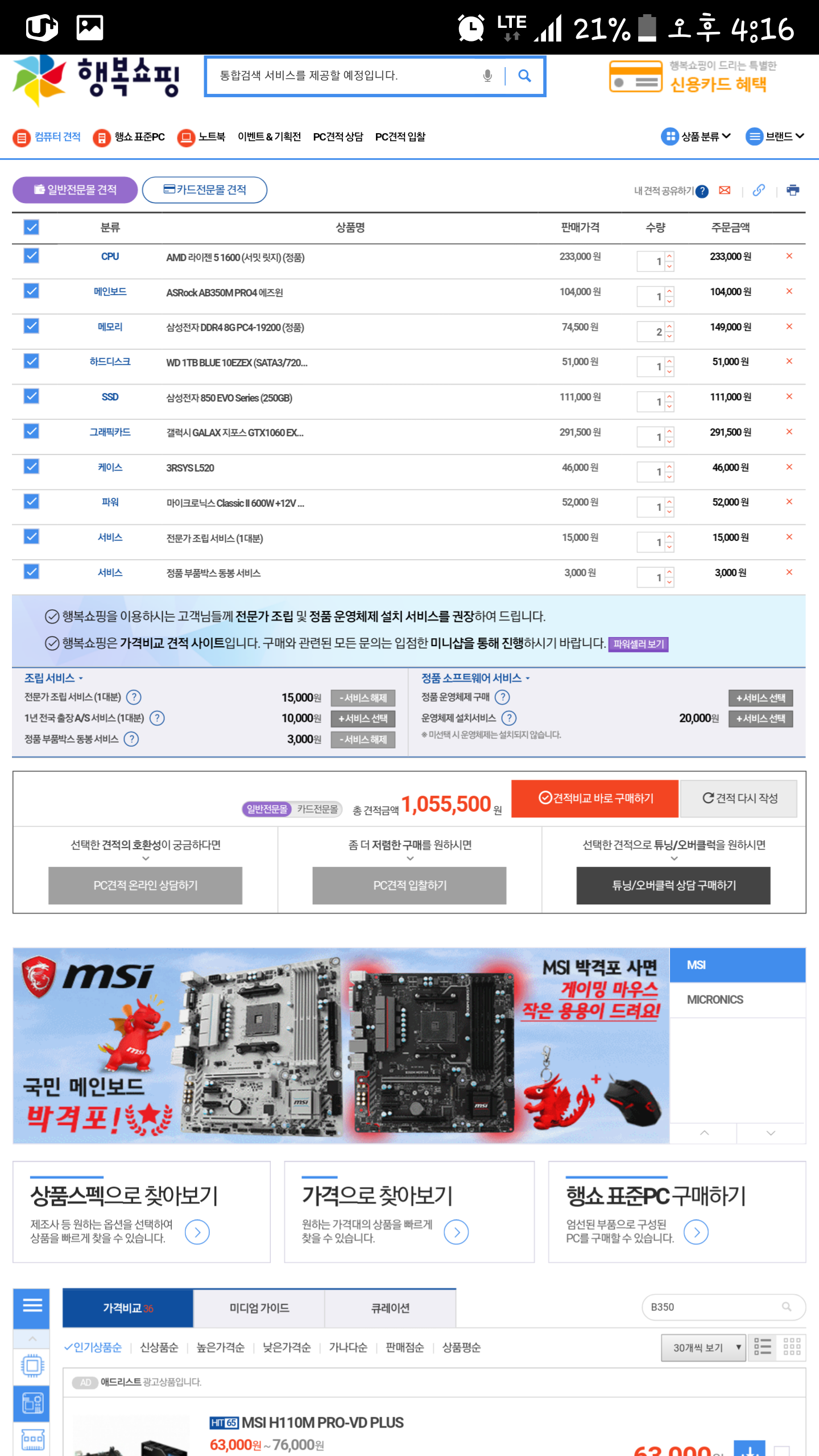Open help icon for 정품 운영체제 구매
Viewport: 819px width, 1456px height.
coord(502,697)
